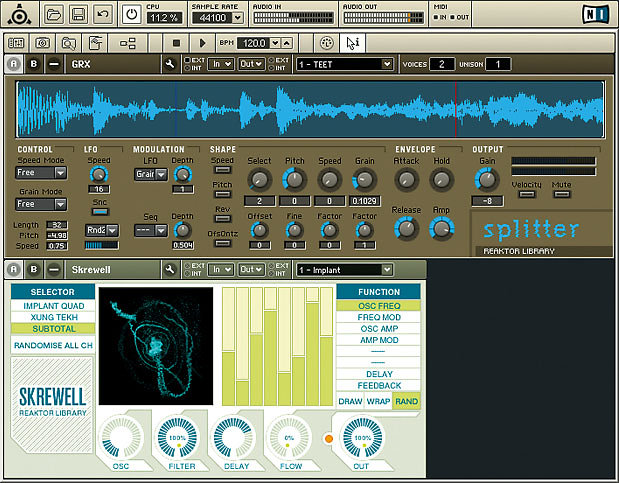Open the Modulation Seq dropdown

(x=150, y=230)
